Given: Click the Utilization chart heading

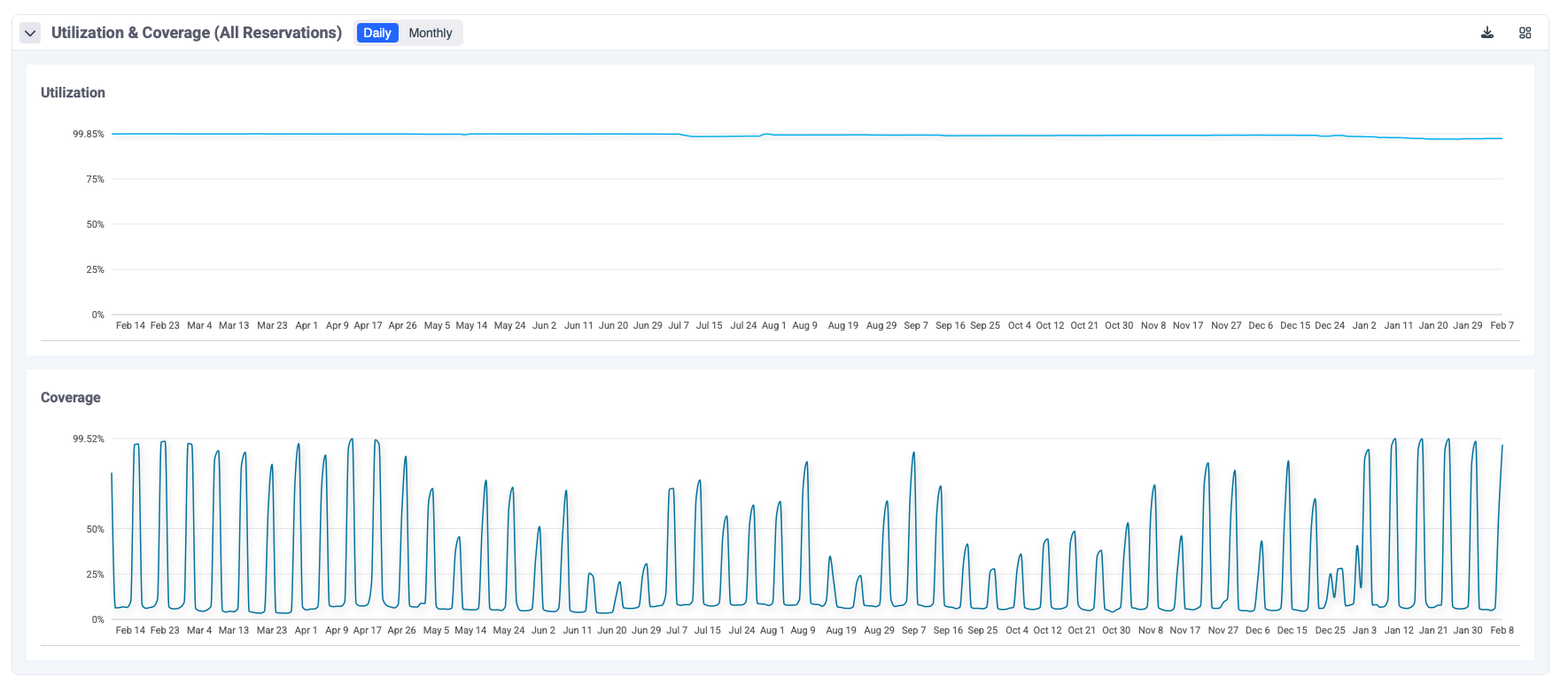Looking at the screenshot, I should (x=73, y=92).
